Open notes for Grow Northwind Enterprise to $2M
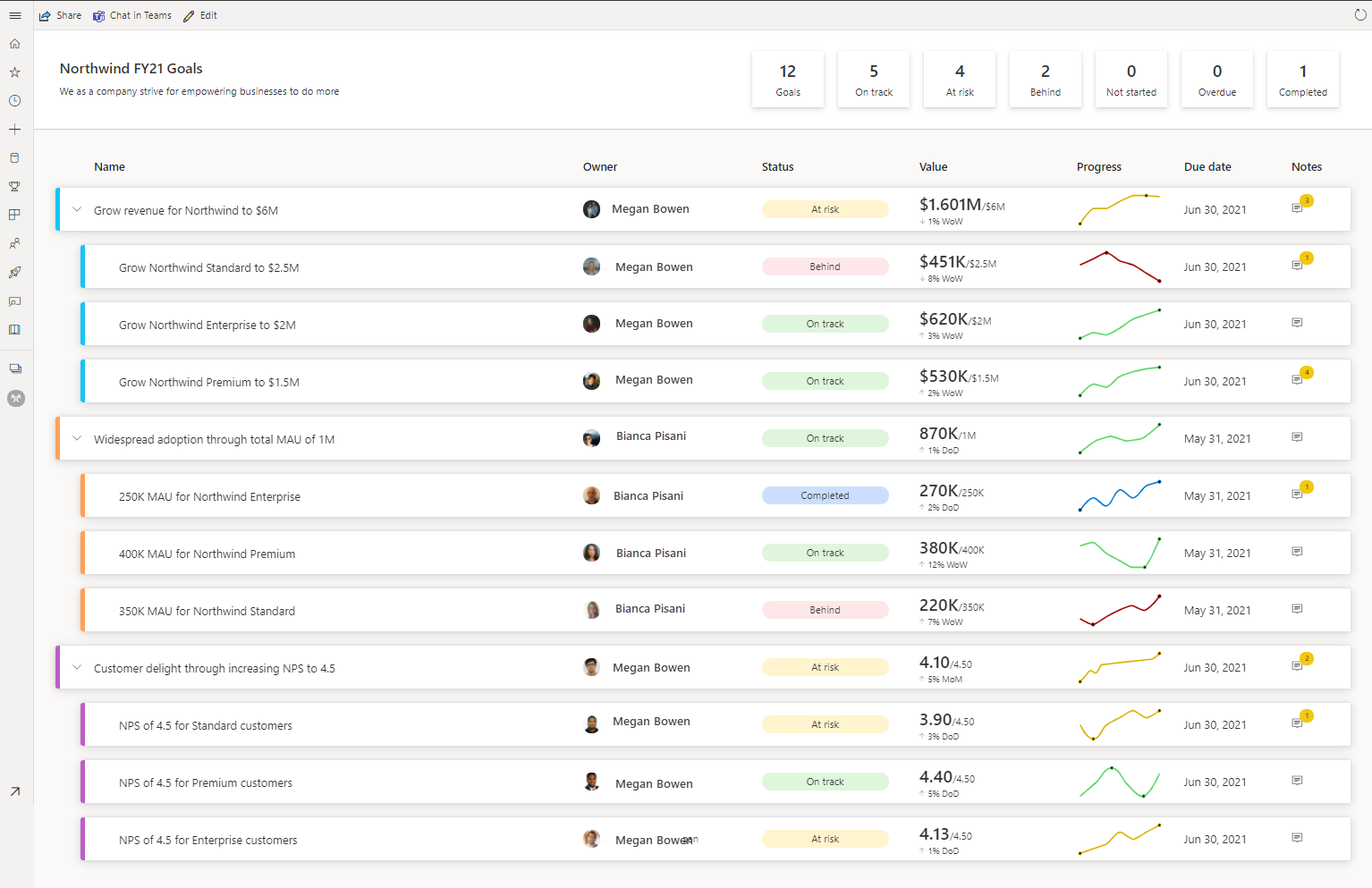1372x888 pixels. 1298,323
